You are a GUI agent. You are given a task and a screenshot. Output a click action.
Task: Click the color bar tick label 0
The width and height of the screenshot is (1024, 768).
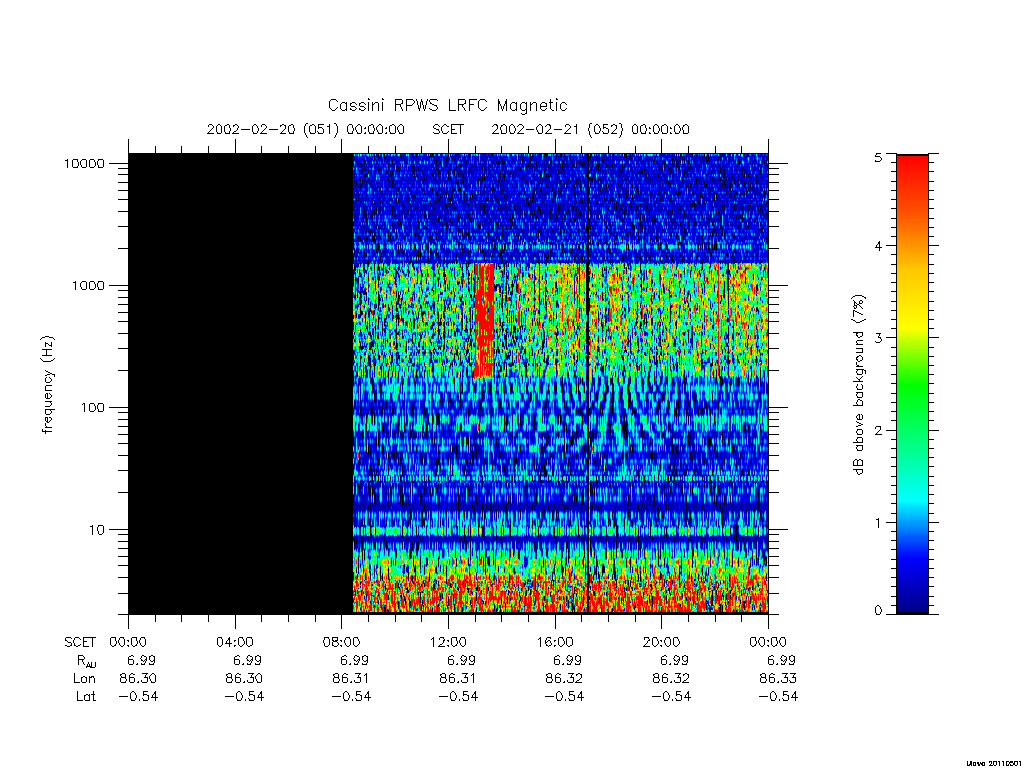(878, 611)
